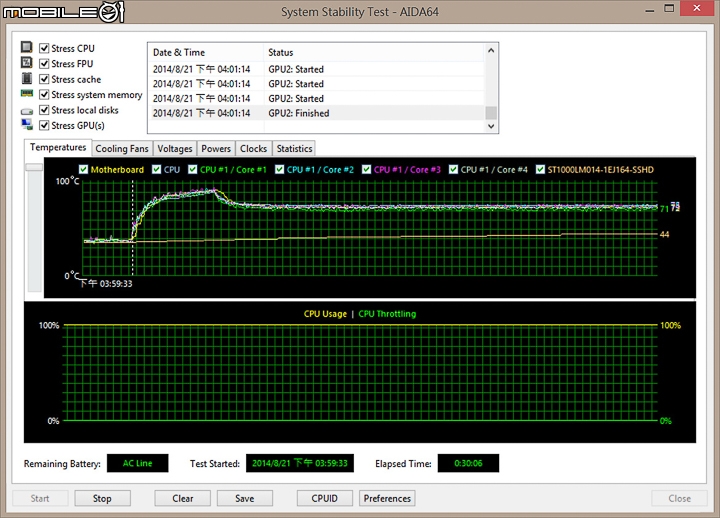Click the green memory module icon
Viewport: 720px width, 518px height.
tap(27, 94)
